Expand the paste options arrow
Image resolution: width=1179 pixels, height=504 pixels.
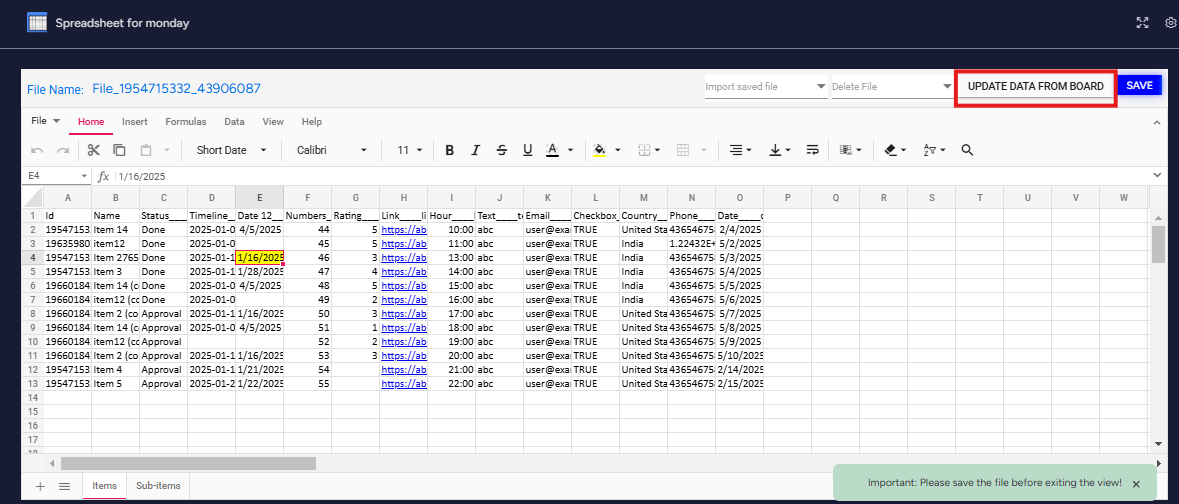click(165, 150)
